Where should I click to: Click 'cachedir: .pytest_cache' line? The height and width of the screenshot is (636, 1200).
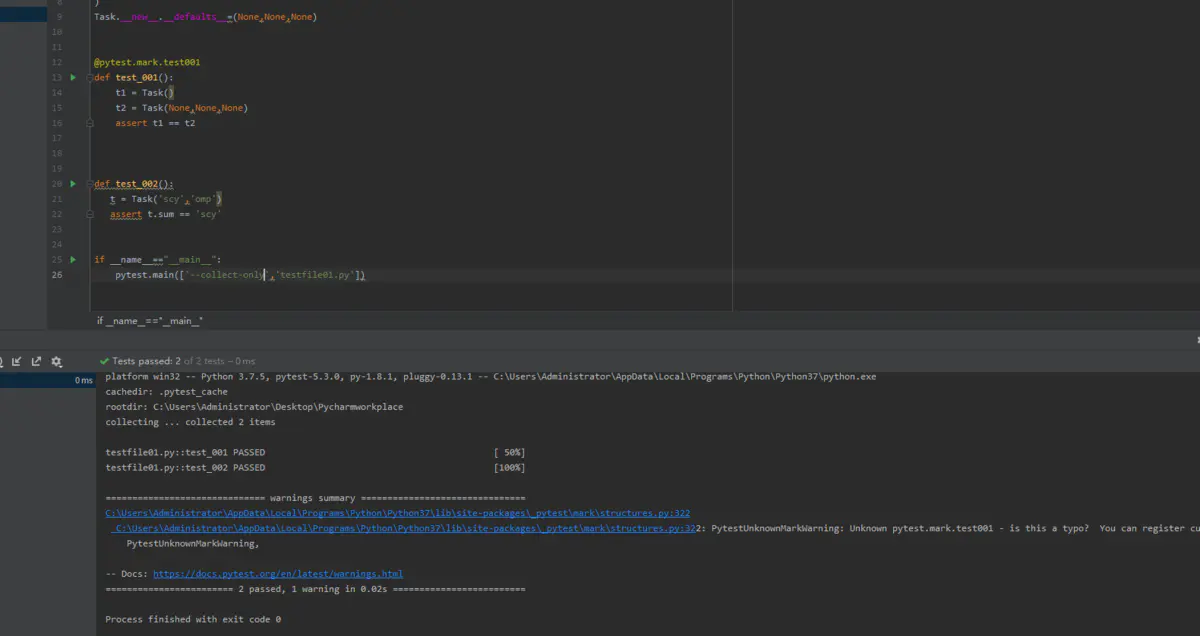[166, 392]
